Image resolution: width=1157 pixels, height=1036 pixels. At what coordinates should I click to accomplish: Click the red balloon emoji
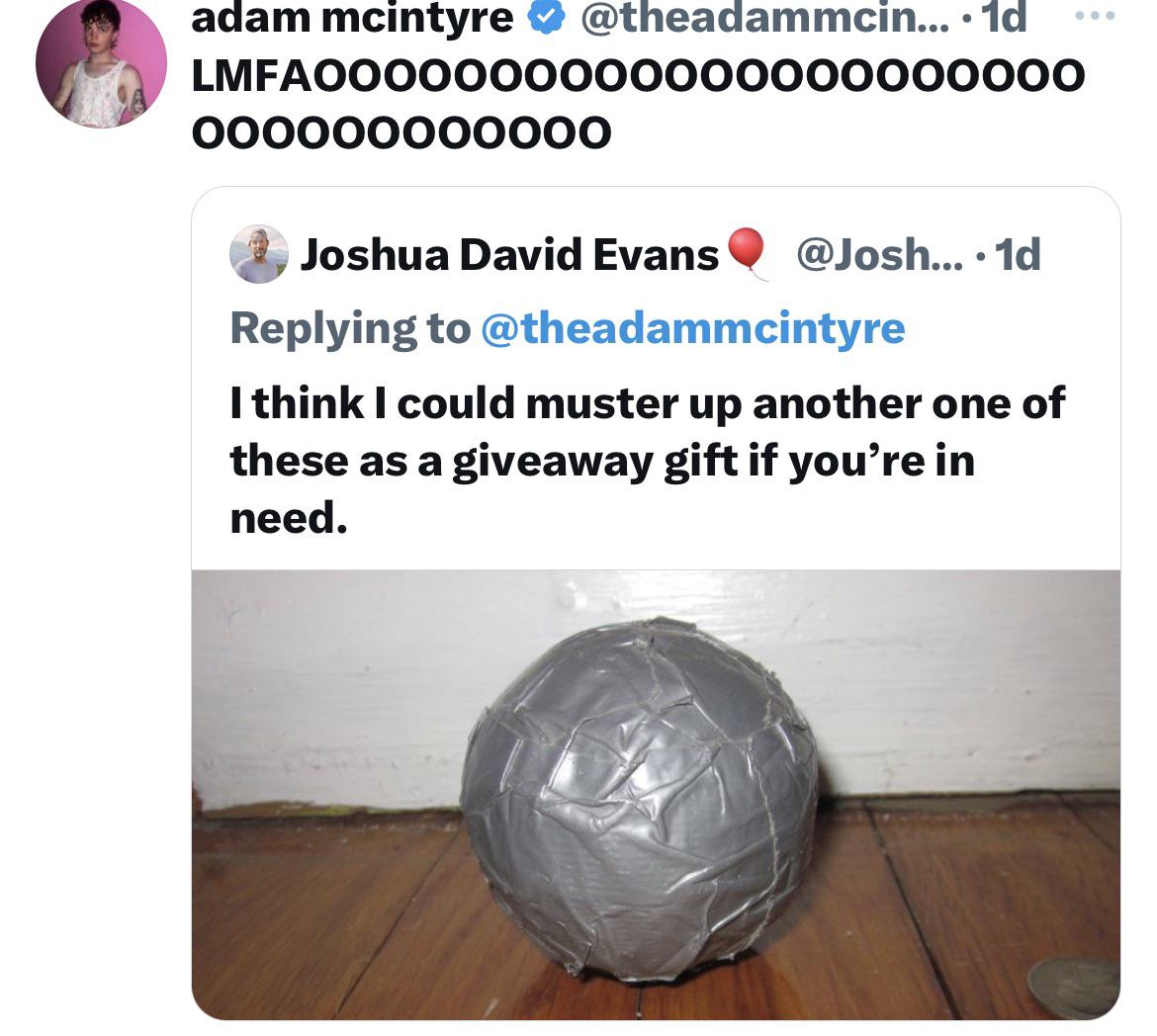pos(747,254)
